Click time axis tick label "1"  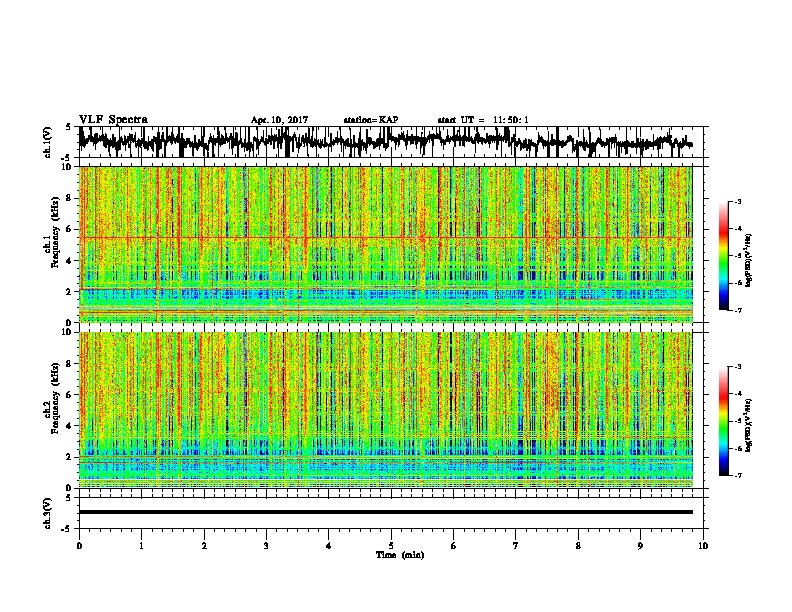[141, 546]
